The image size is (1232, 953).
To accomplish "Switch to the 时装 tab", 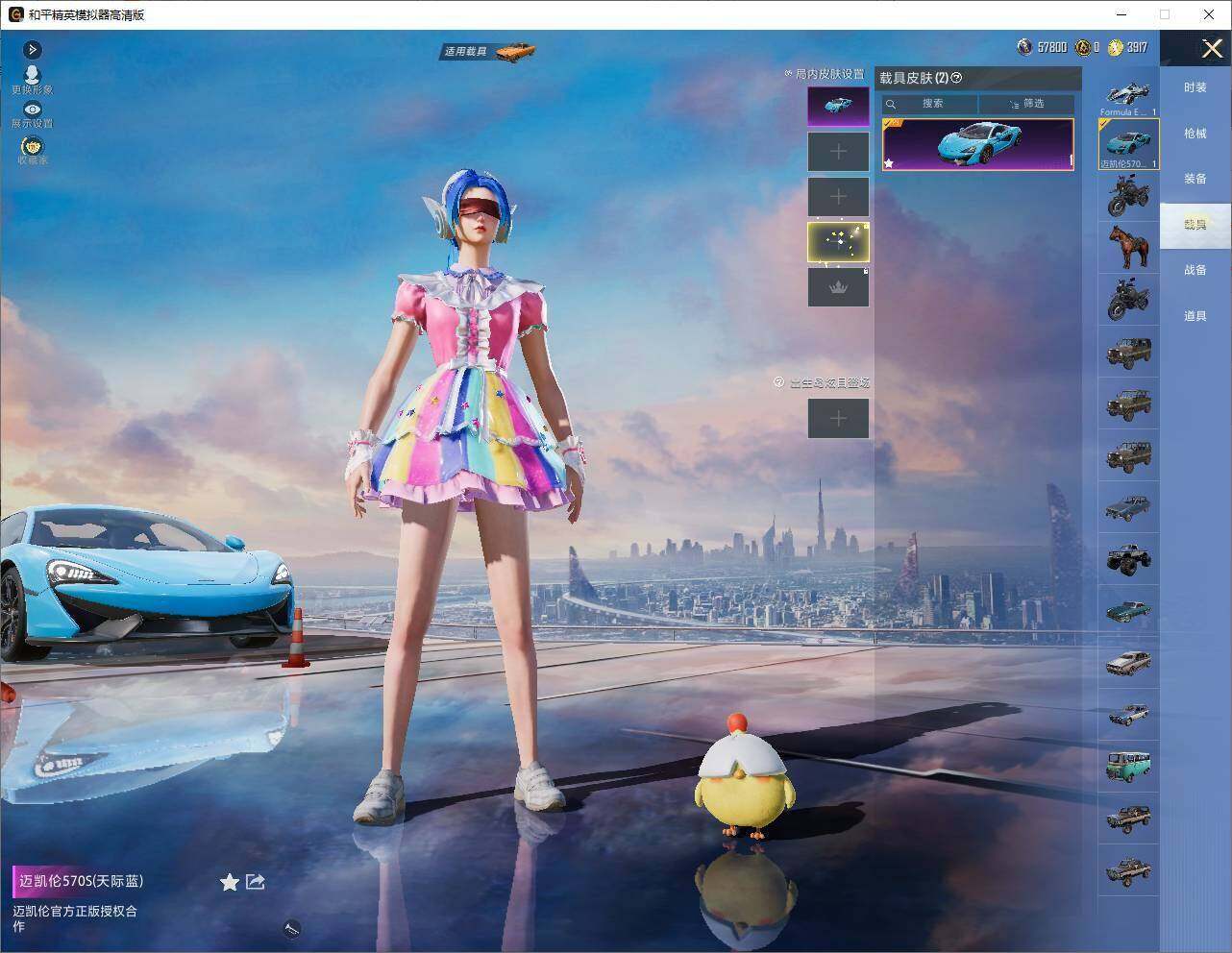I will tap(1195, 87).
